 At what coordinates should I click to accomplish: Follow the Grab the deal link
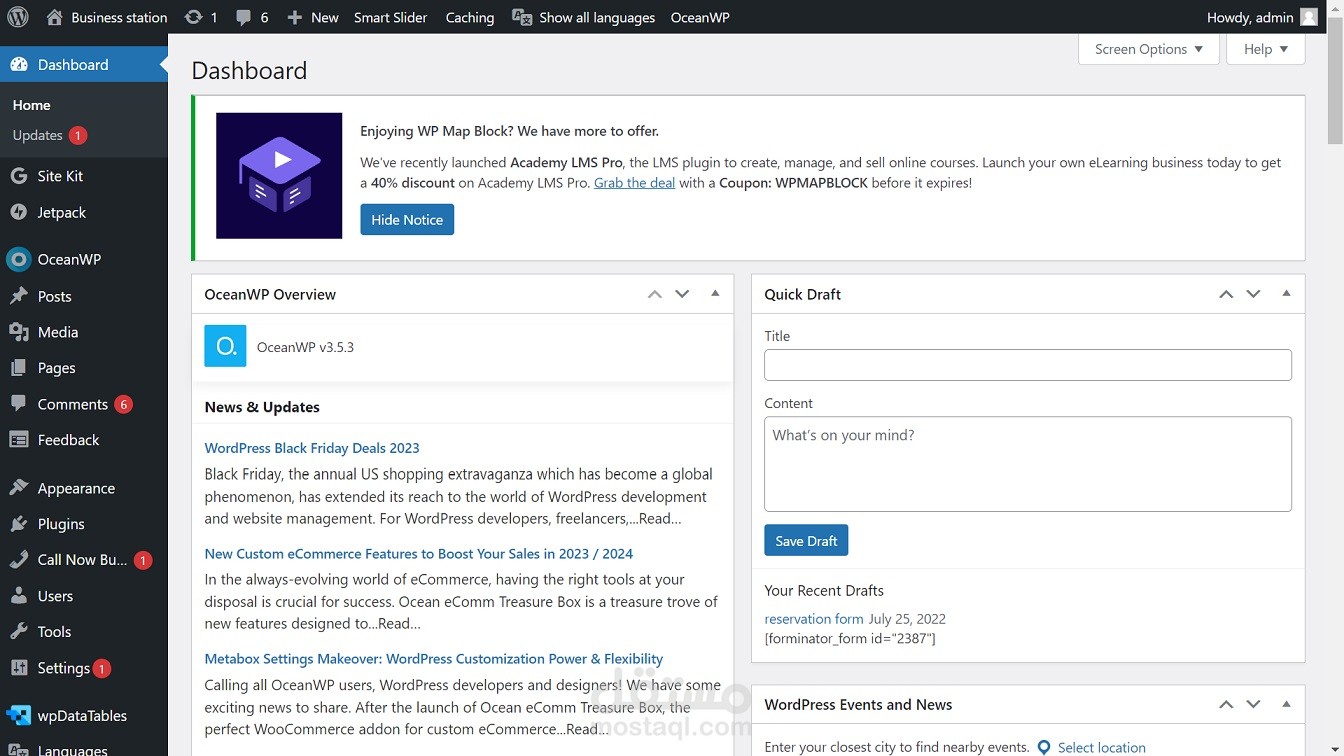coord(634,183)
